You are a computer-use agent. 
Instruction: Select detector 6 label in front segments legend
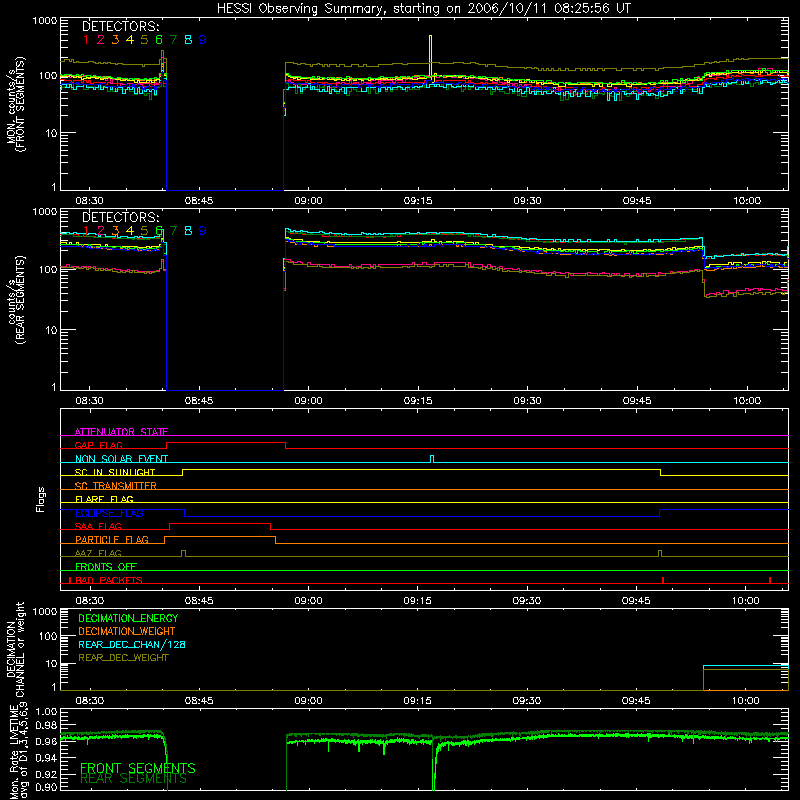click(x=159, y=40)
